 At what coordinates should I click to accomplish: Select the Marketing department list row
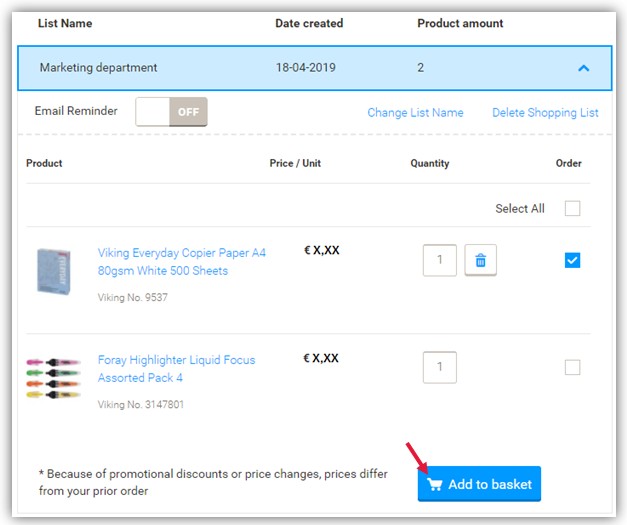[98, 68]
